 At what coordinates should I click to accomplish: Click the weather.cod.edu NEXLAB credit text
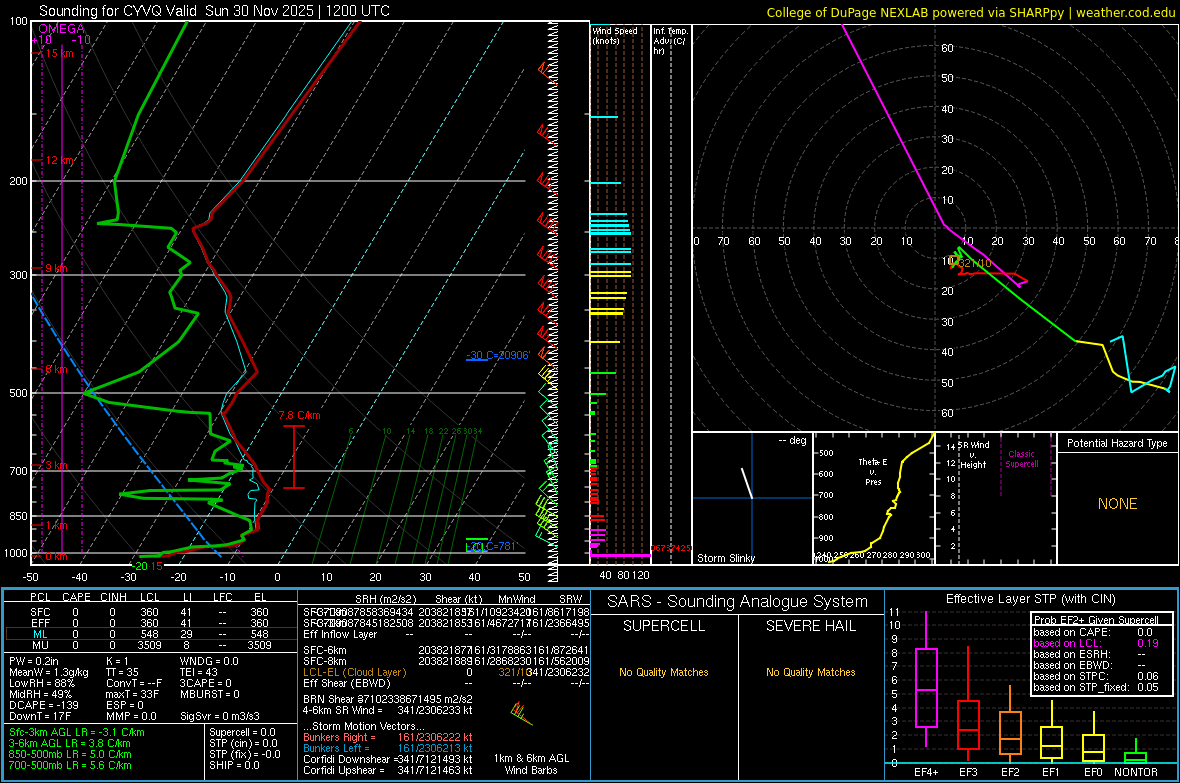click(970, 12)
